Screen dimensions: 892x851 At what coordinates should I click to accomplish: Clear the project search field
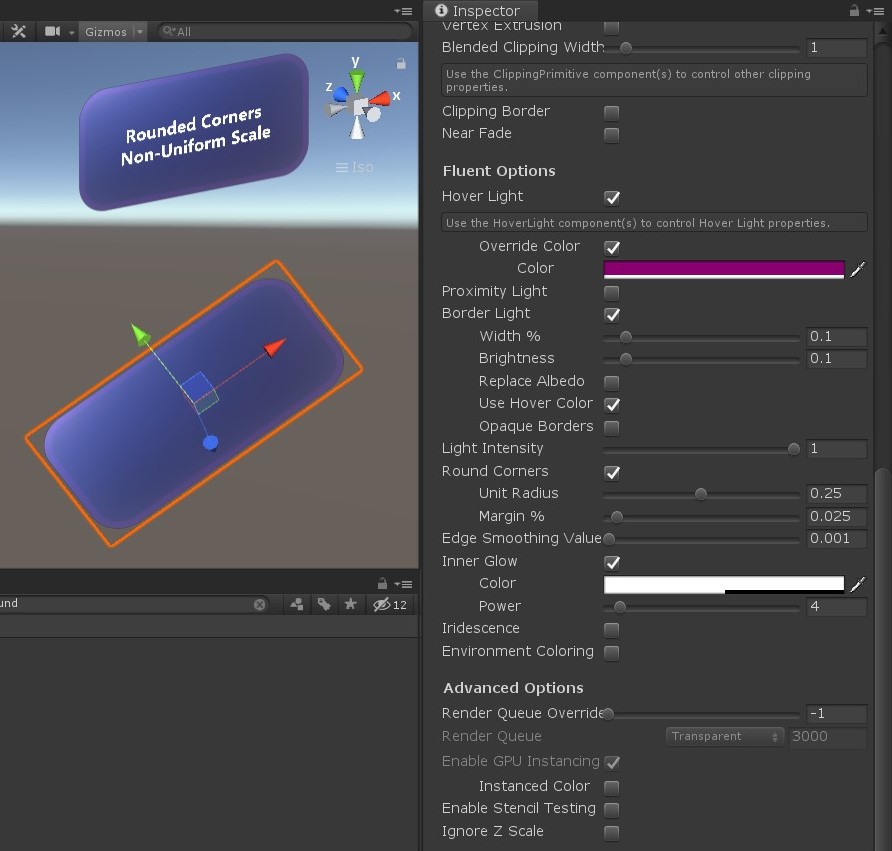pos(259,604)
